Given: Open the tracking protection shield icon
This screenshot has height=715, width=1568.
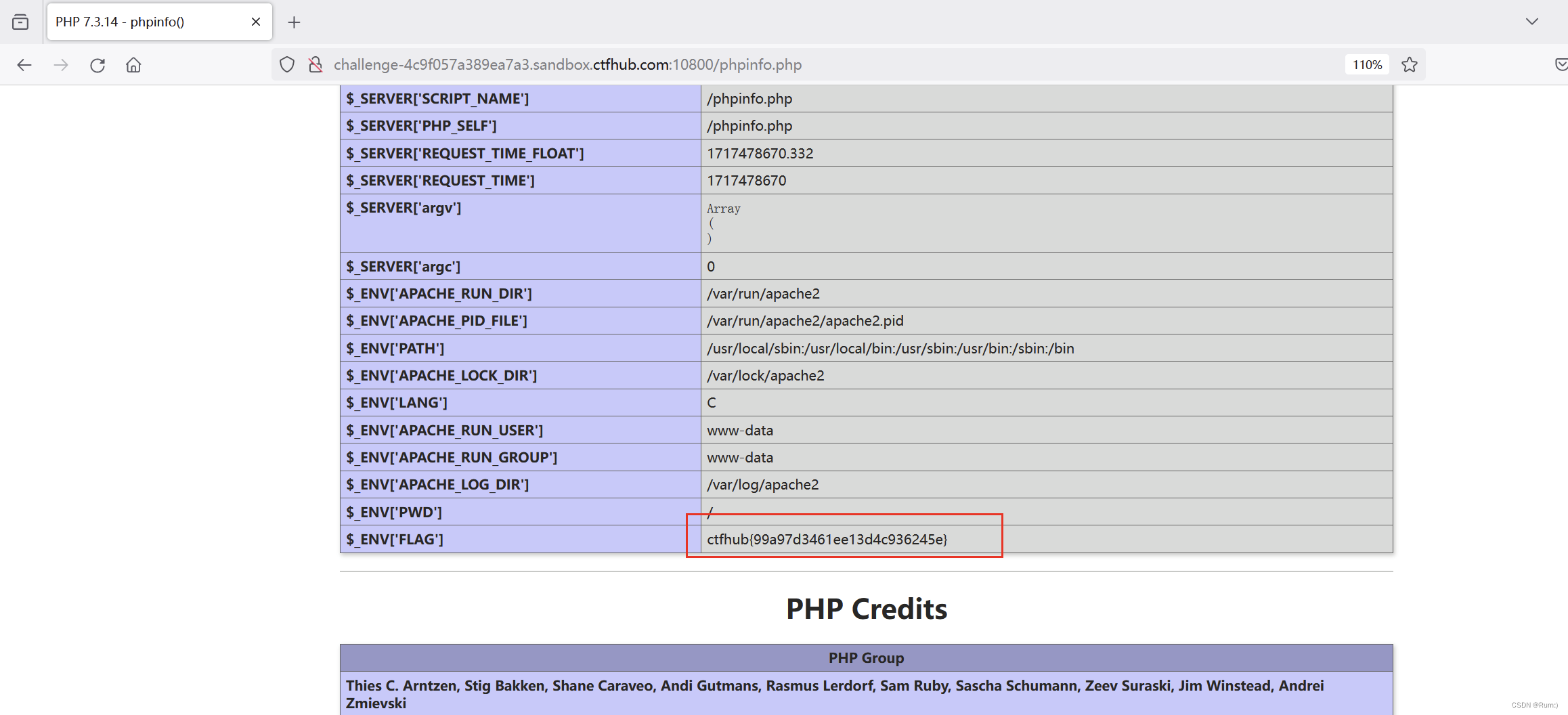Looking at the screenshot, I should [287, 65].
